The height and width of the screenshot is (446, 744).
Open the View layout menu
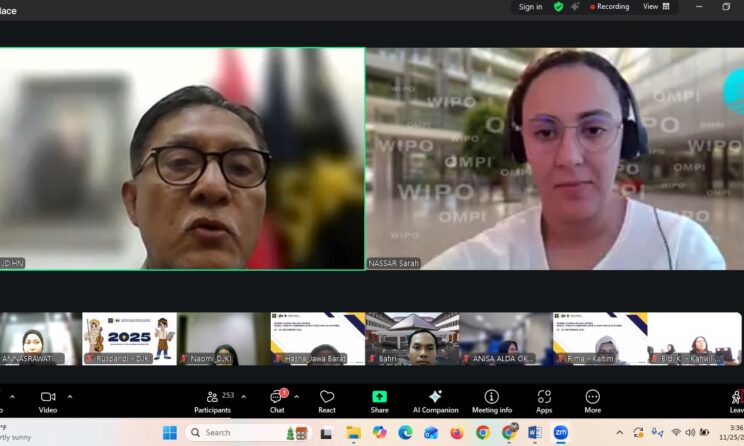(657, 7)
